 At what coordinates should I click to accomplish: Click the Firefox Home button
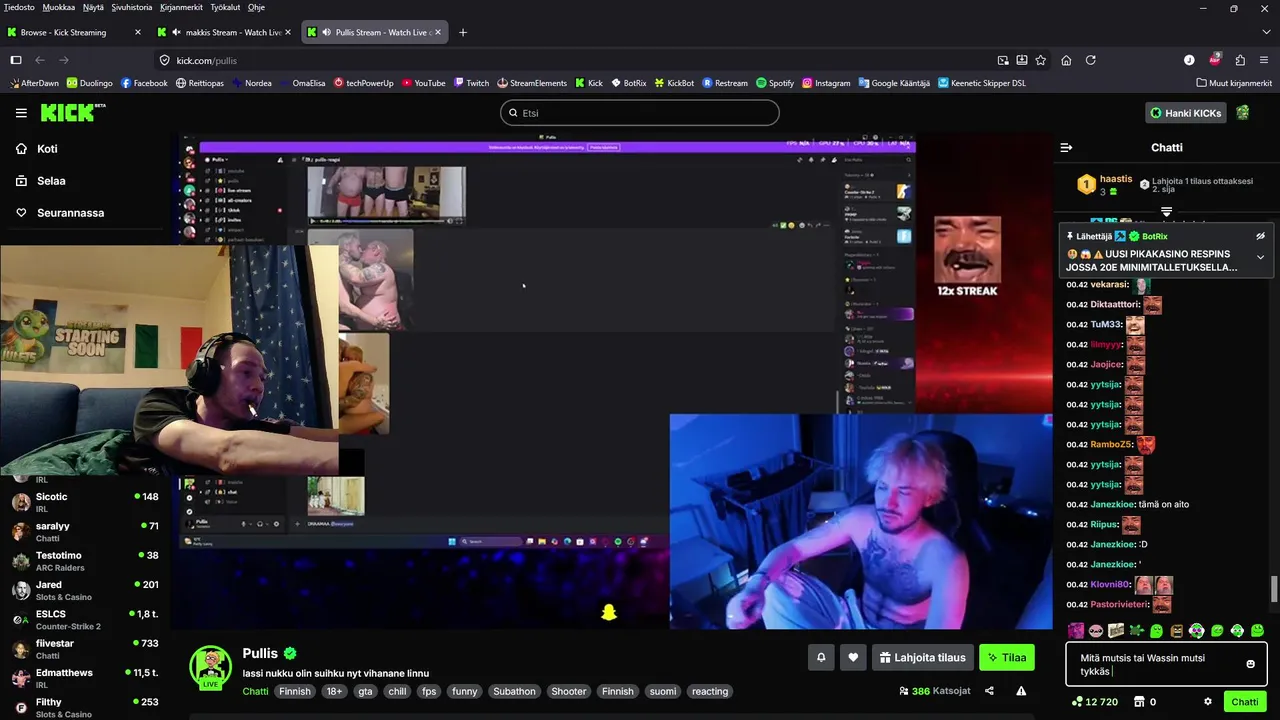(1066, 60)
